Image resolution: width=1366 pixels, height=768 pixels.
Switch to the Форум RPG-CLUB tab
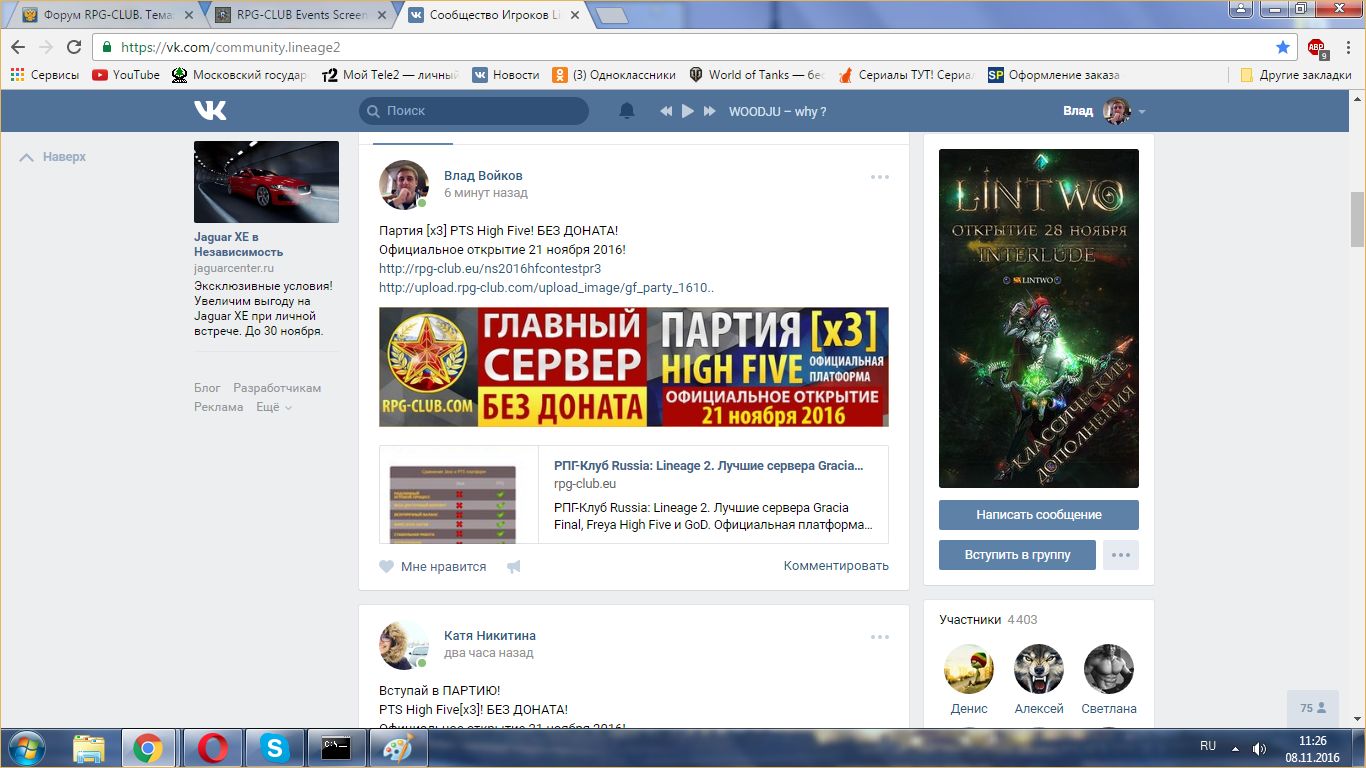[x=106, y=15]
